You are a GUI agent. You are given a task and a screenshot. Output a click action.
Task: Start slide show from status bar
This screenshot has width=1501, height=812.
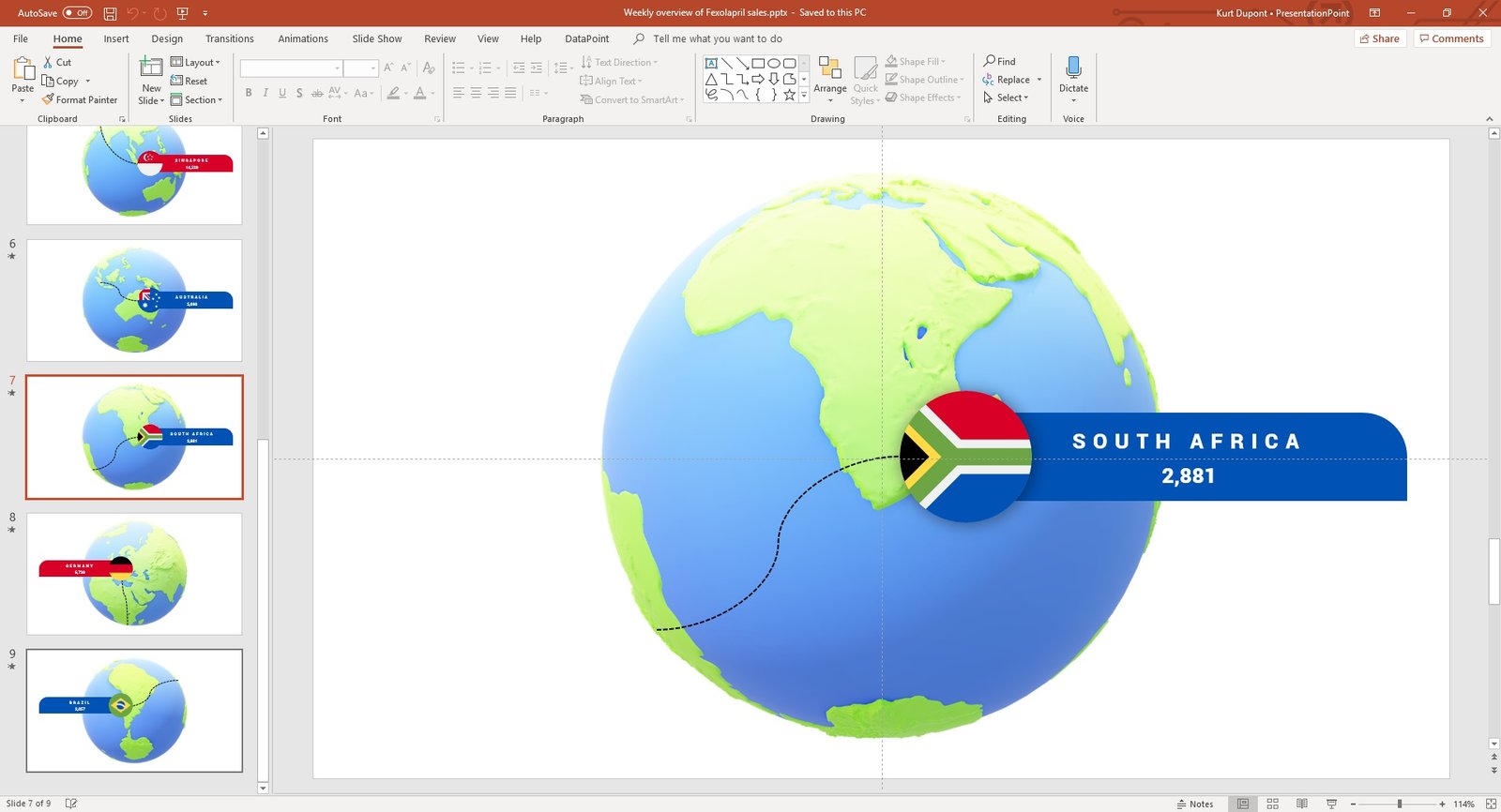[1331, 804]
